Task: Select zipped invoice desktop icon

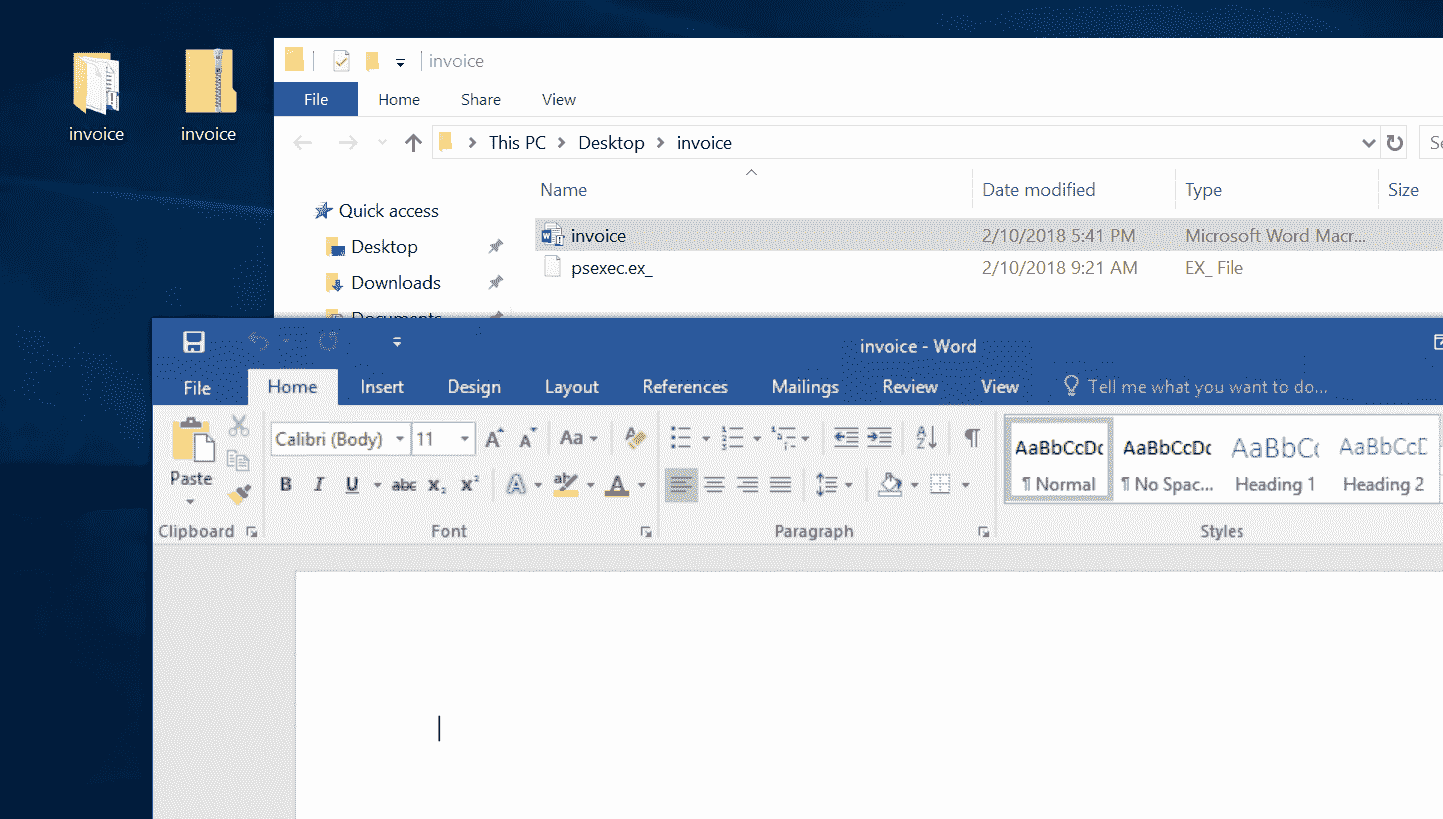Action: [x=208, y=96]
